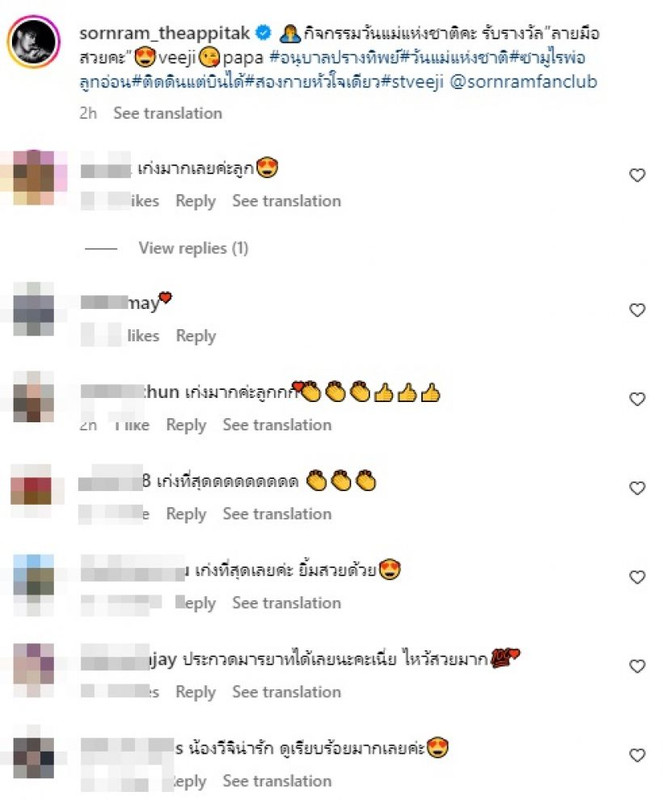Like the เก่งที่สุดดดด comment with three claps
The image size is (663, 800).
click(x=637, y=488)
